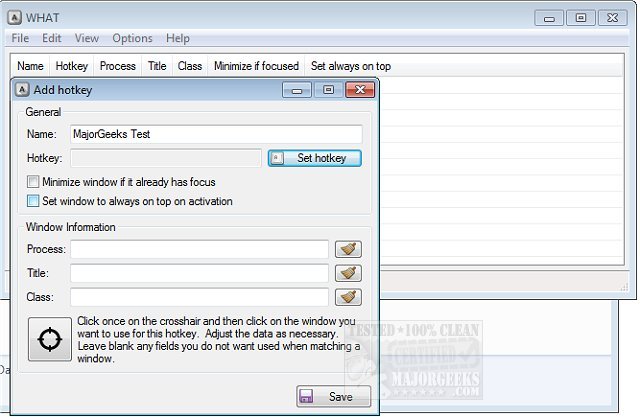Sort by Class column header

(x=190, y=66)
